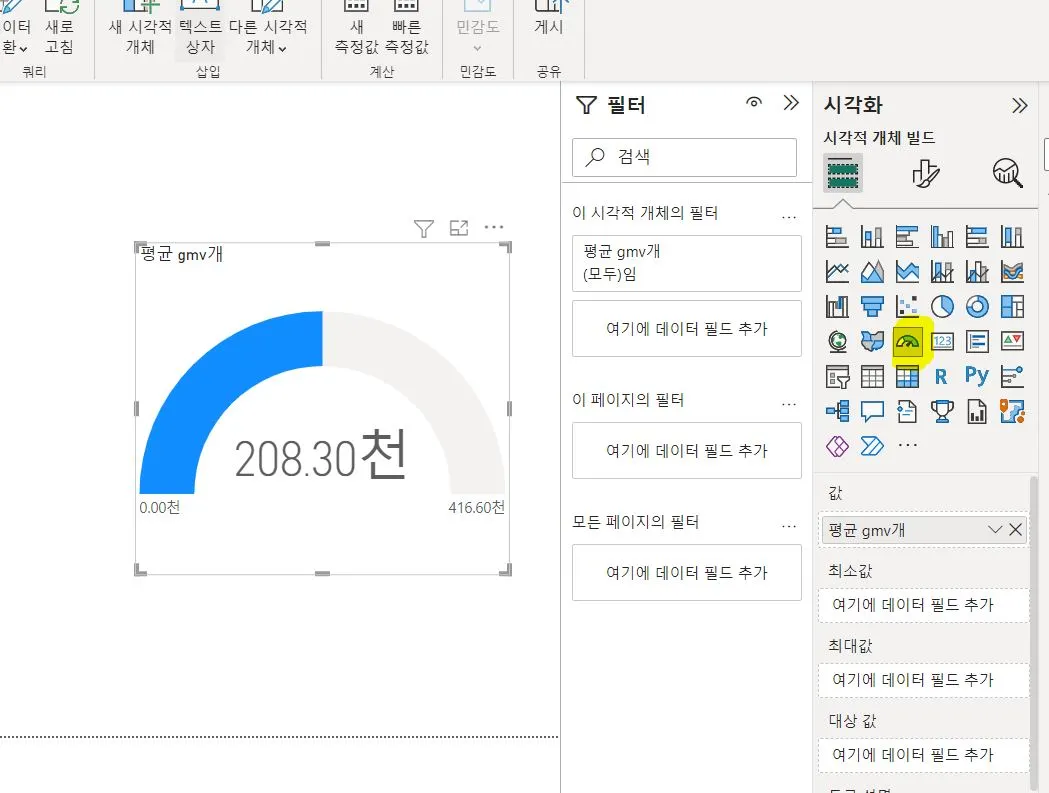Select the KPI visual
This screenshot has width=1049, height=793.
[x=1012, y=341]
